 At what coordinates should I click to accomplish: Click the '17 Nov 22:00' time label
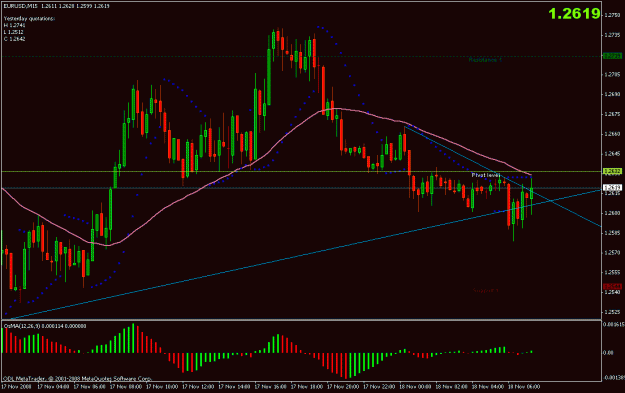point(379,386)
